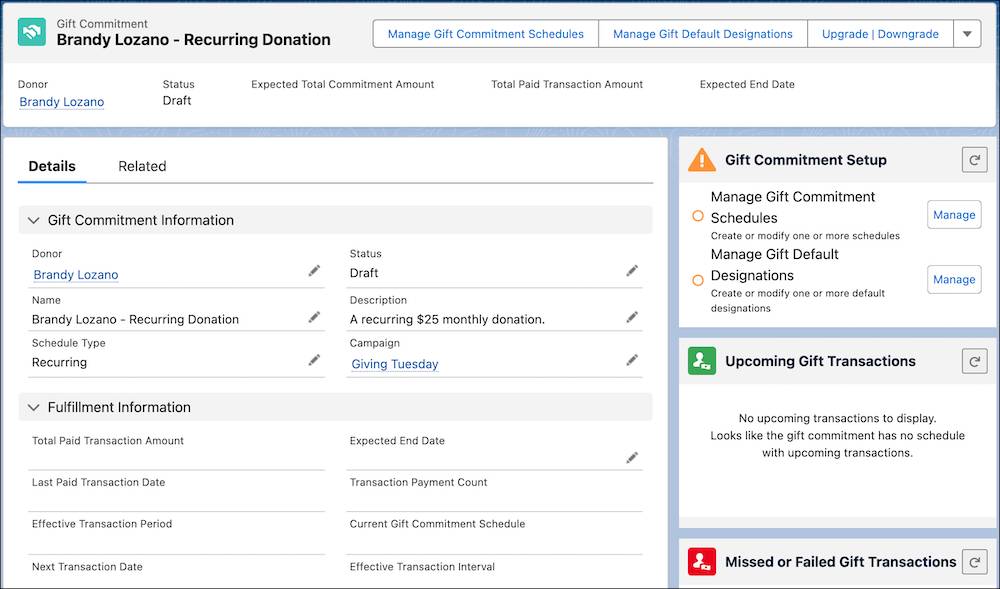Click the Gift Commitment Setup panel title
This screenshot has width=1000, height=589.
[805, 160]
